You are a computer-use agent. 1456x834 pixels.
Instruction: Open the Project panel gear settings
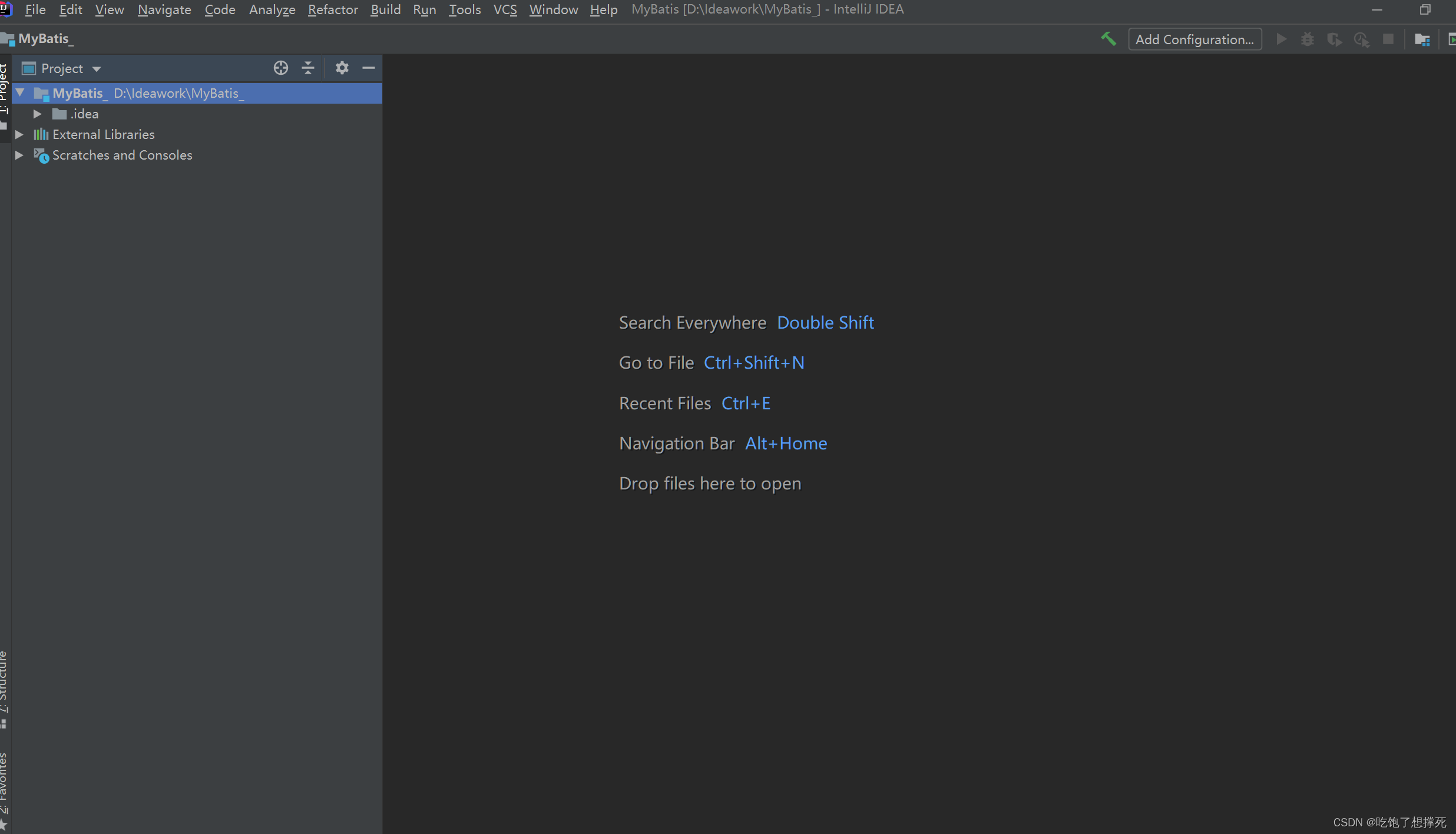point(342,68)
